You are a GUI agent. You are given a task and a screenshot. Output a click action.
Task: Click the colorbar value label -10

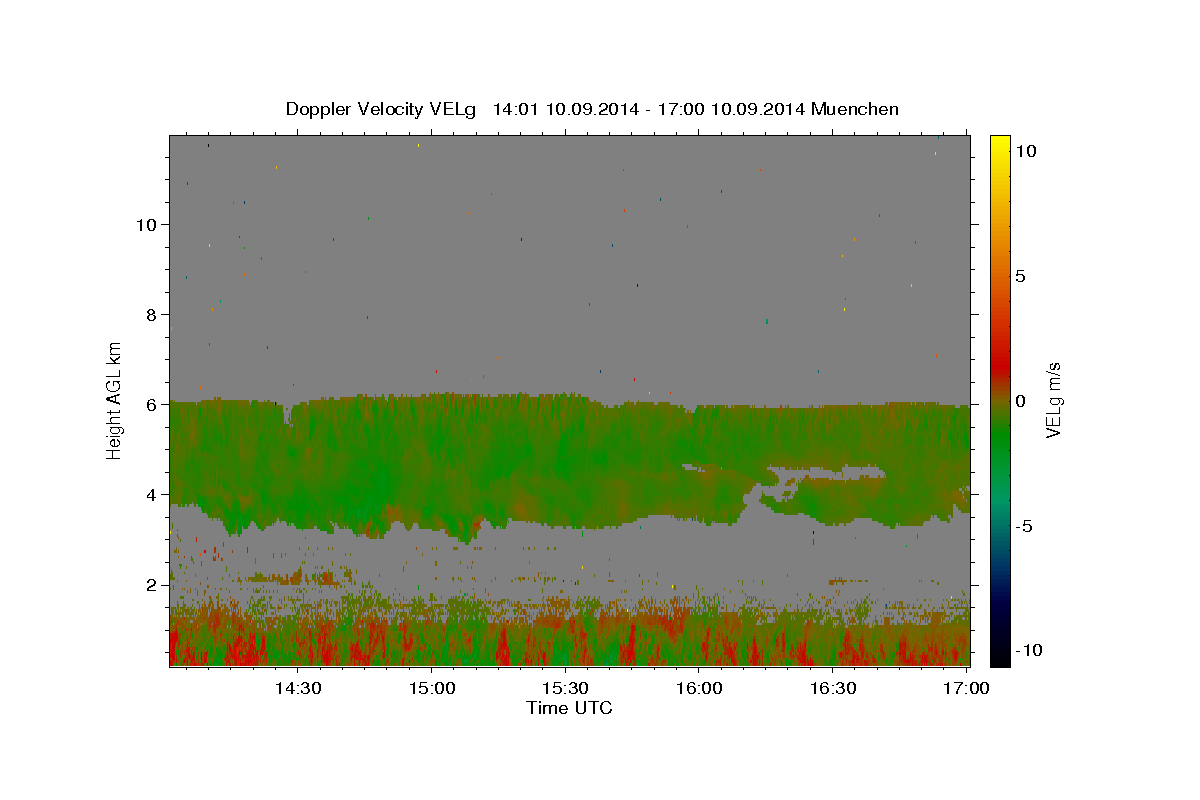click(x=1027, y=650)
